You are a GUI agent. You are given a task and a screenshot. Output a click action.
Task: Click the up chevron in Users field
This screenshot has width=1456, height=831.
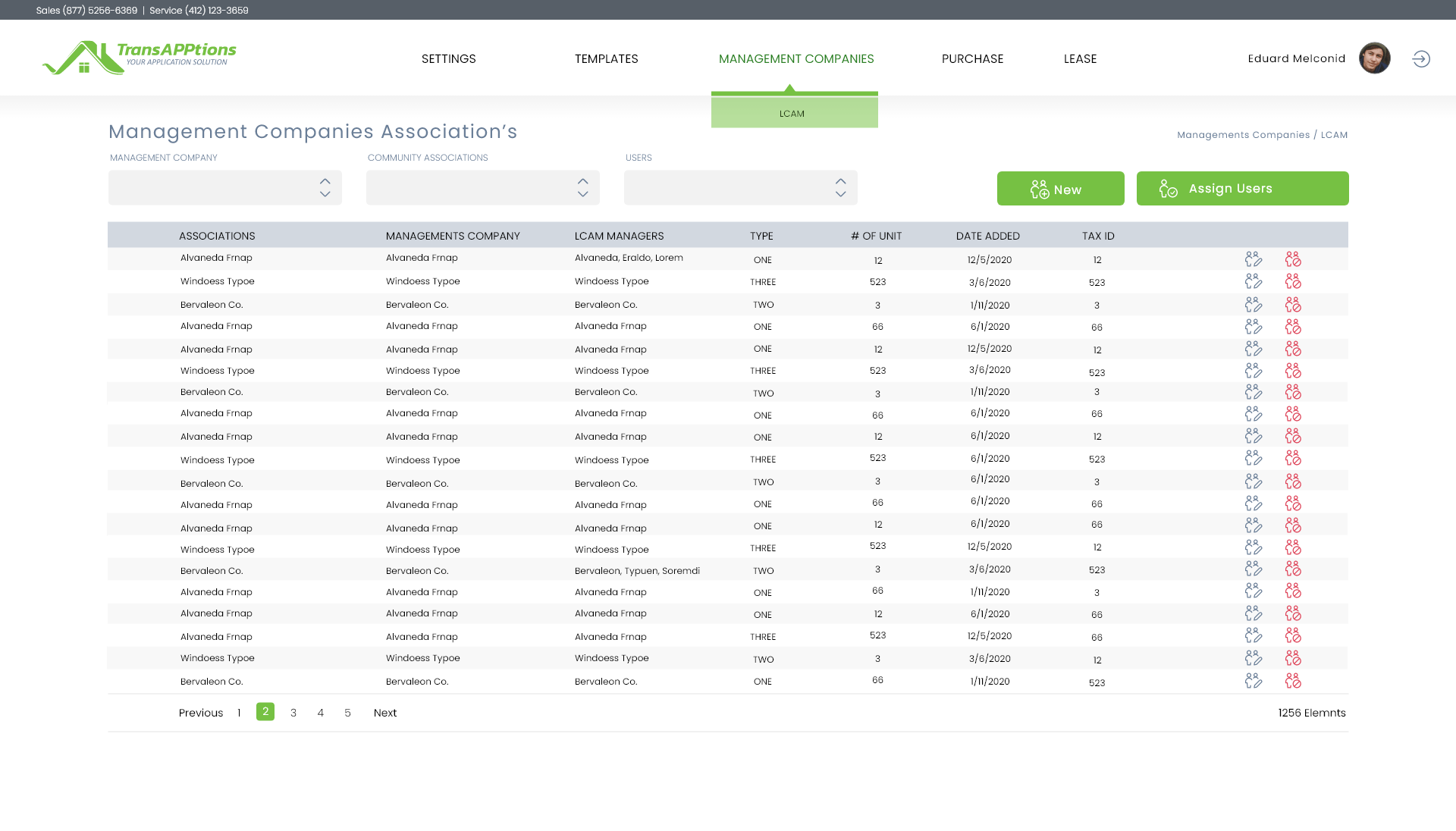tap(841, 181)
